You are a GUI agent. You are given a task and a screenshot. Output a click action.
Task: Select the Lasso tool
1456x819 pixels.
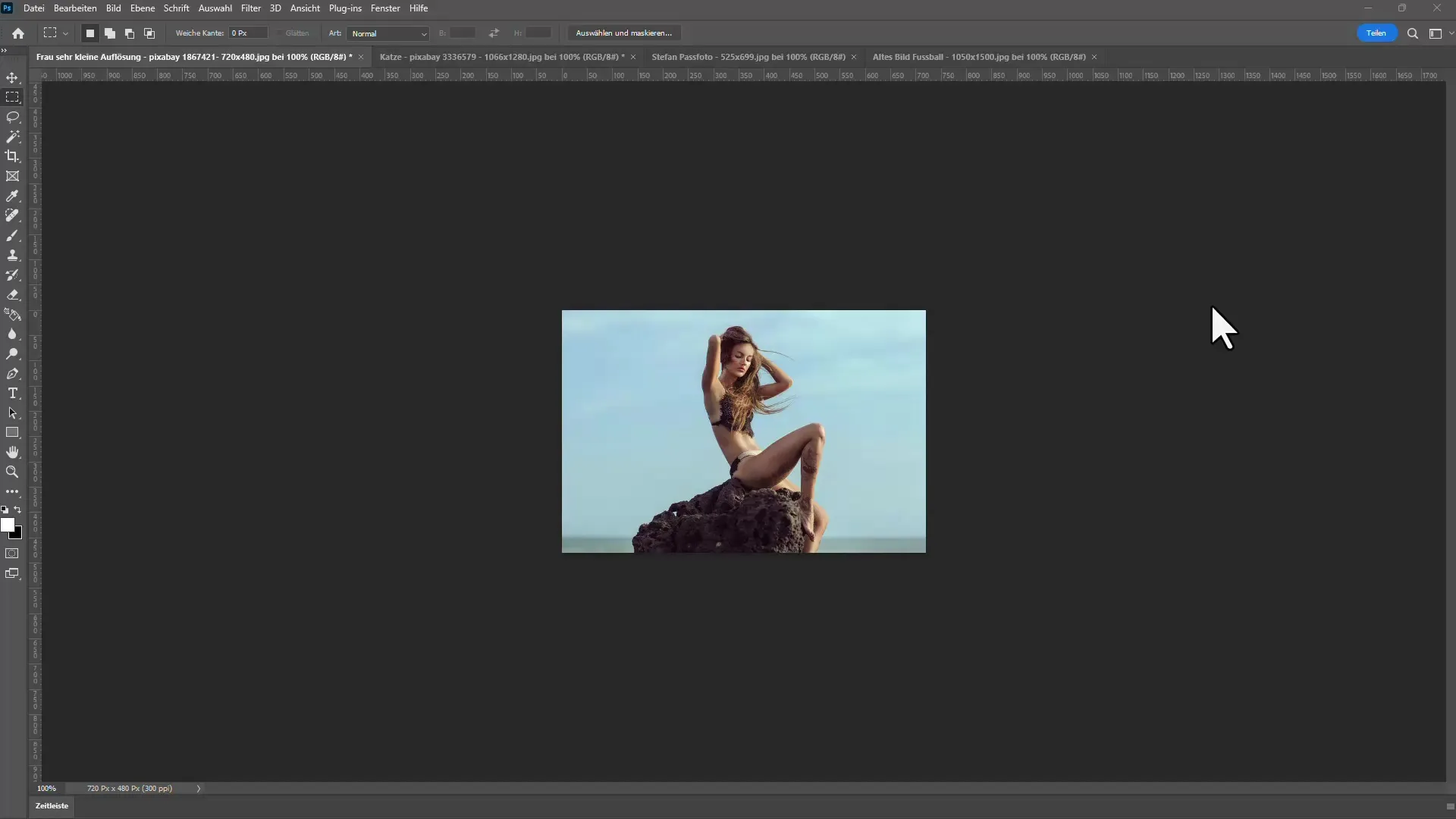pyautogui.click(x=13, y=117)
